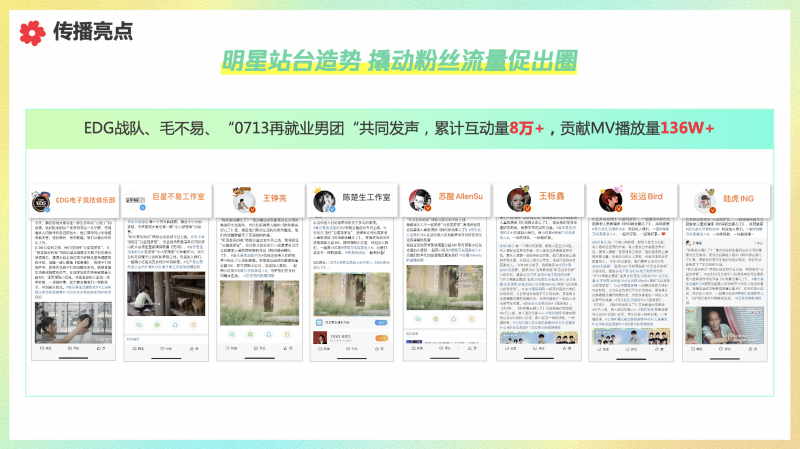Open the EDG post image of two girls
The width and height of the screenshot is (800, 449).
(x=73, y=322)
